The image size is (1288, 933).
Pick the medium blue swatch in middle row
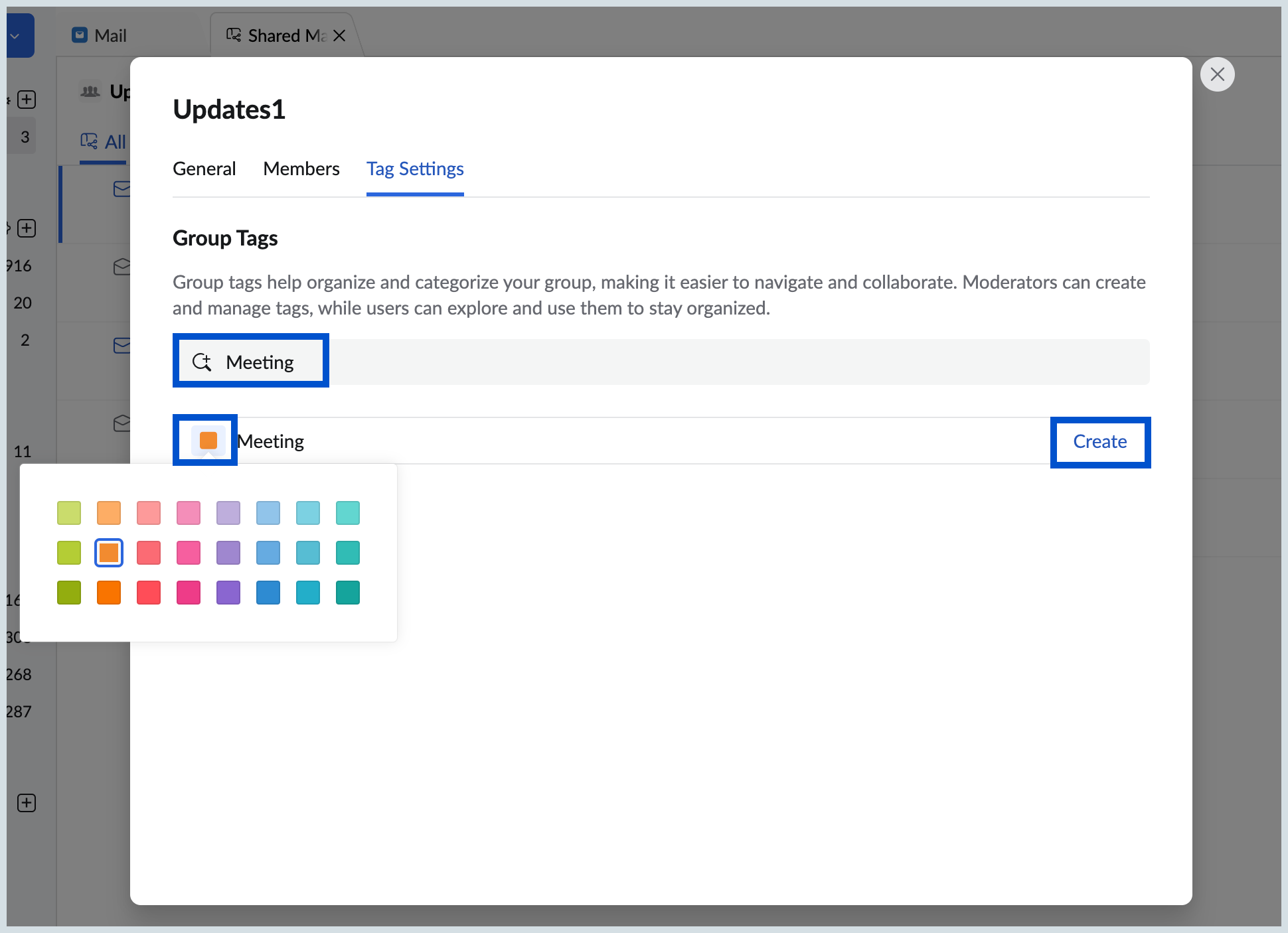pyautogui.click(x=268, y=553)
